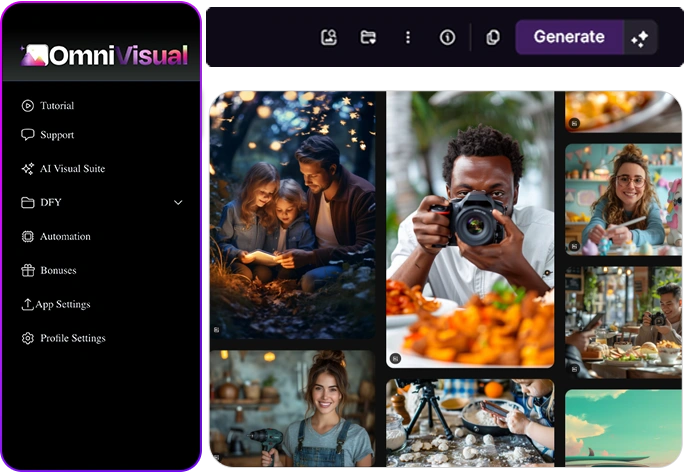This screenshot has height=472, width=684.
Task: Open the family reading in forest image
Action: tap(293, 215)
